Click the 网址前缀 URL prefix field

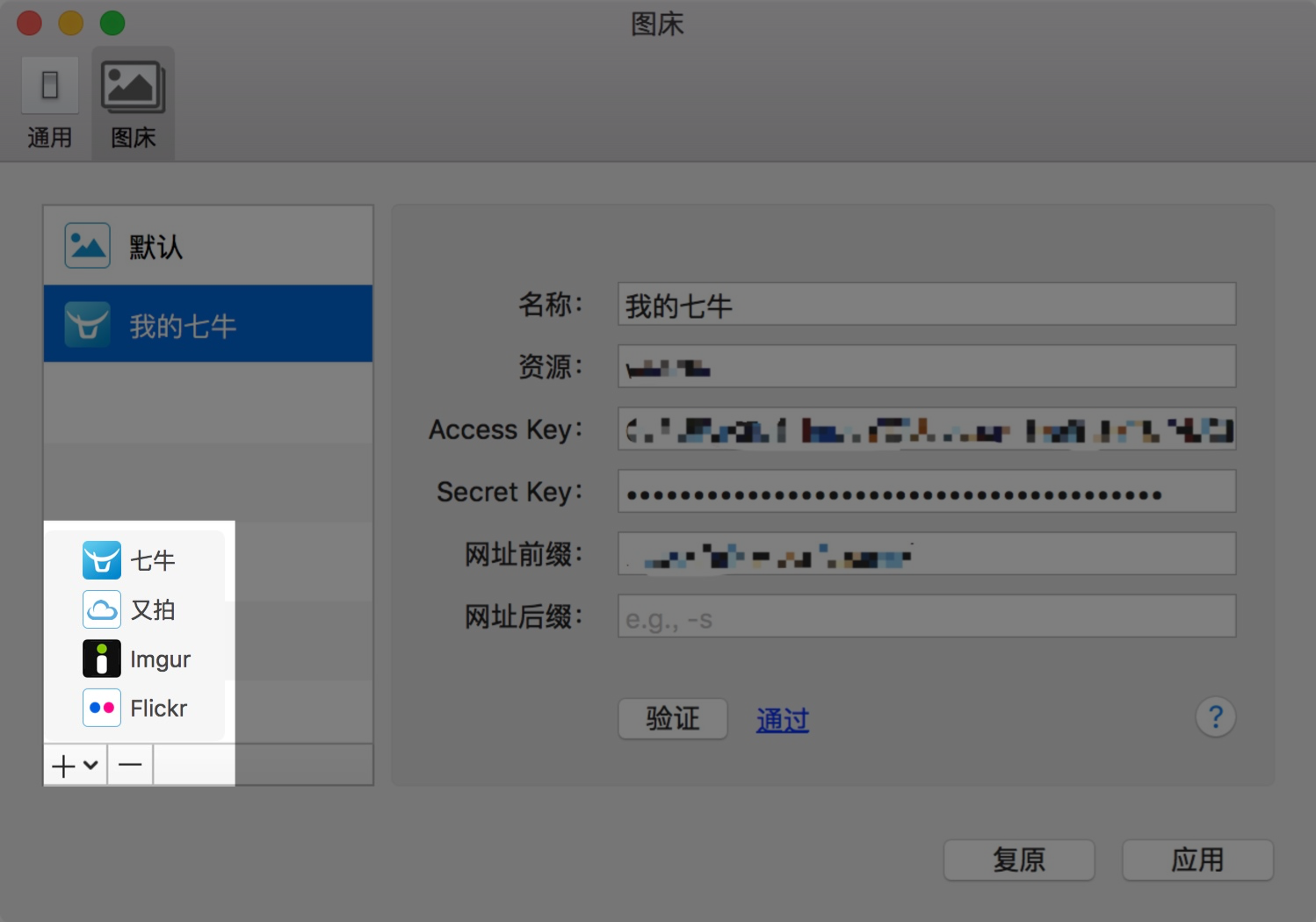pos(926,554)
